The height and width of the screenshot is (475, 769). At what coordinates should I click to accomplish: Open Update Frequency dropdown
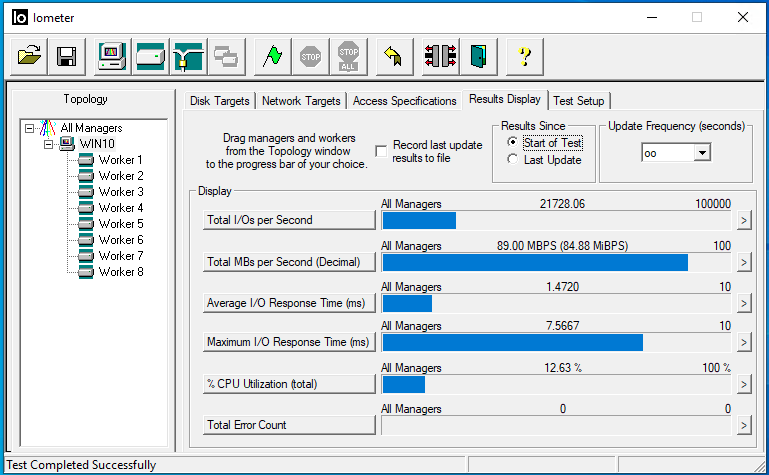tap(702, 153)
